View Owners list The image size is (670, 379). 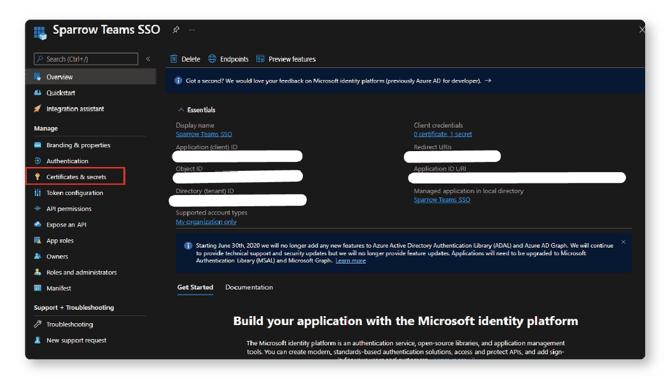pos(57,256)
